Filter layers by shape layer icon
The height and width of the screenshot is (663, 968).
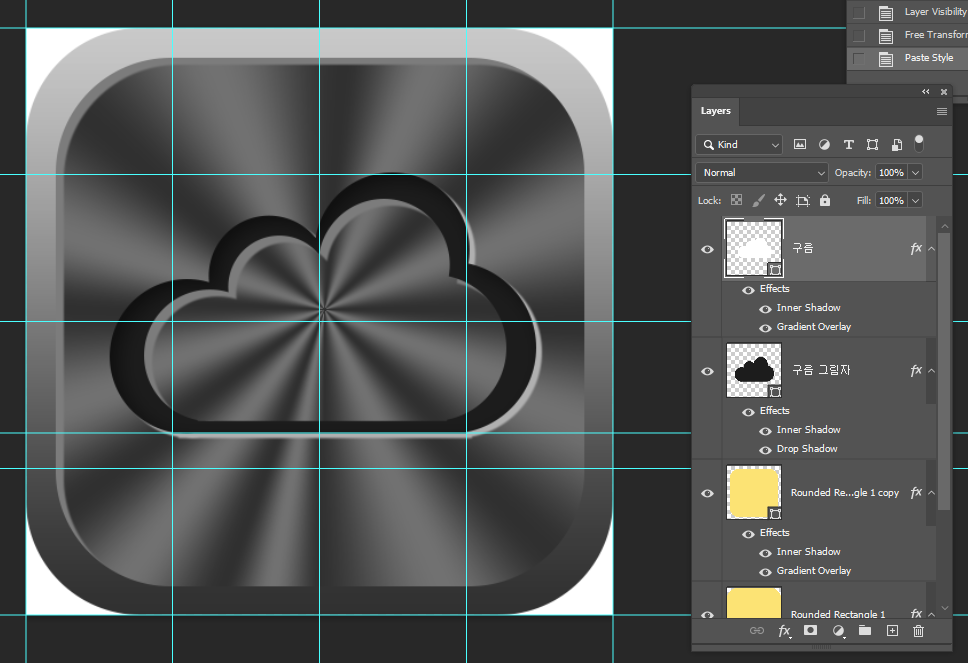click(x=872, y=144)
